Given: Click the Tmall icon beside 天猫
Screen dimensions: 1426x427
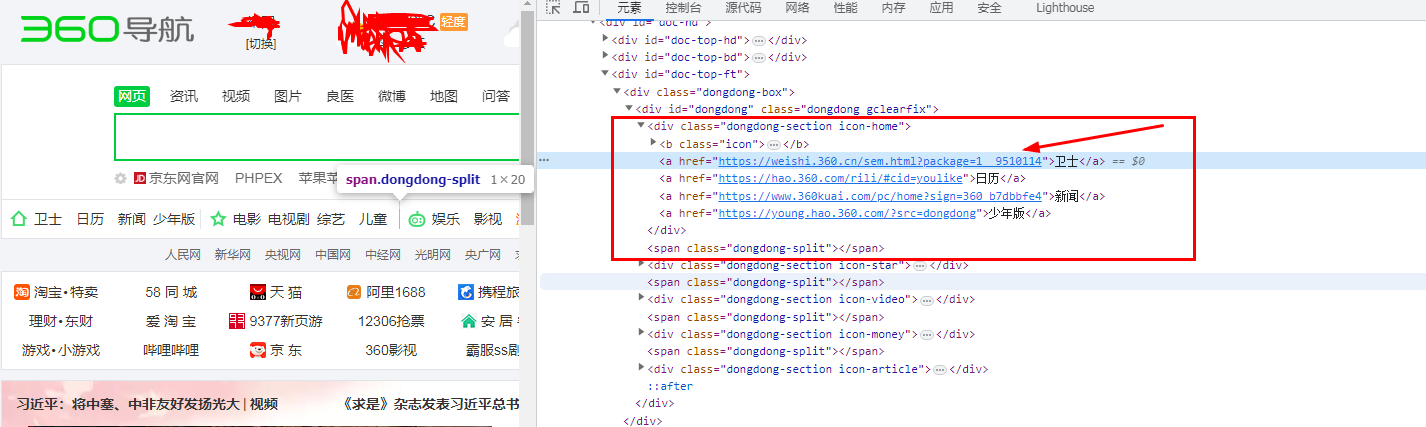Looking at the screenshot, I should (258, 292).
